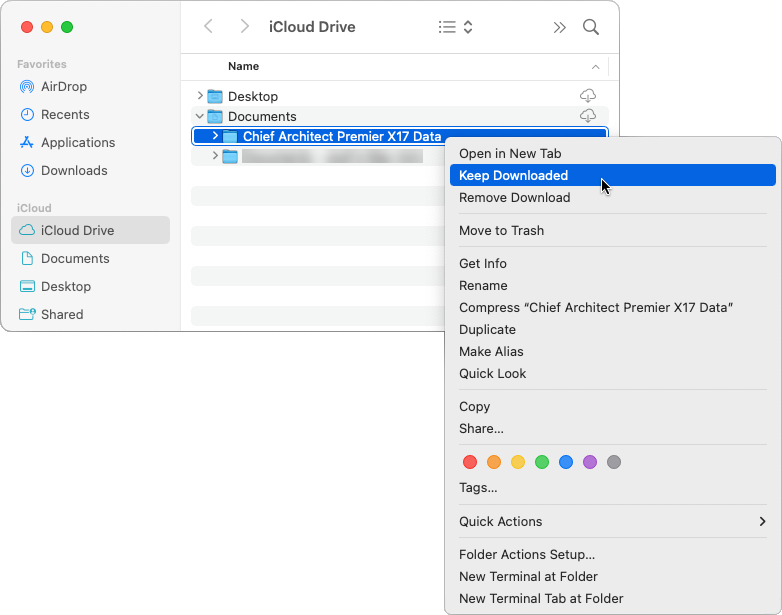782x615 pixels.
Task: Choose New Terminal Tab at Folder
Action: 612,598
